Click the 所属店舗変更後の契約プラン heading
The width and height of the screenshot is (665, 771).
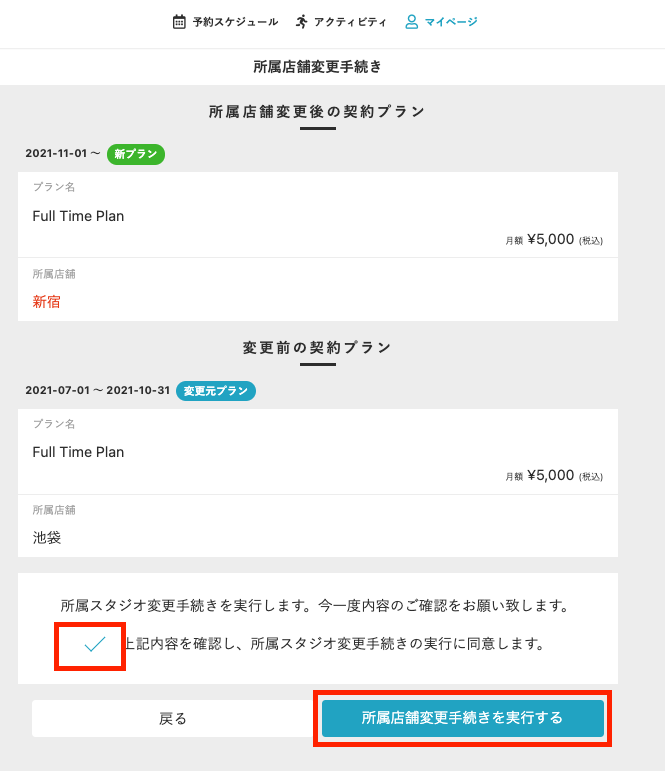[x=317, y=111]
